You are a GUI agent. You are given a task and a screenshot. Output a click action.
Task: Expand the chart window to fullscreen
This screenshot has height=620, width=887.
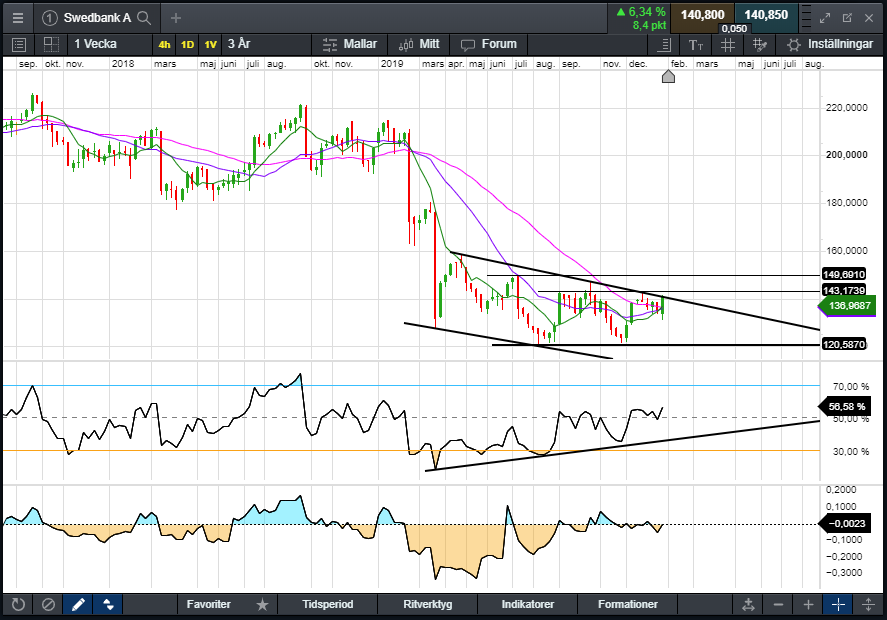[825, 18]
